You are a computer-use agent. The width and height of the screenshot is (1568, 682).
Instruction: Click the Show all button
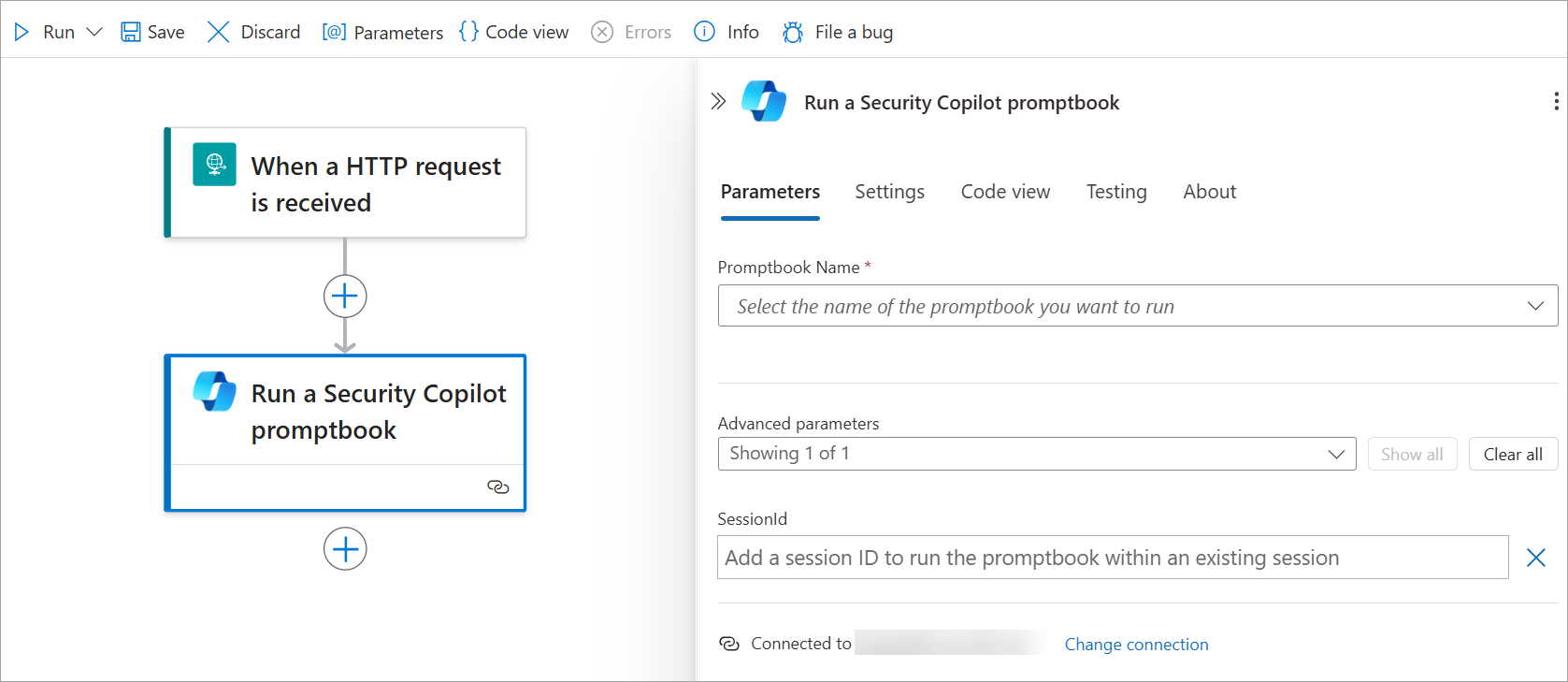click(x=1412, y=454)
